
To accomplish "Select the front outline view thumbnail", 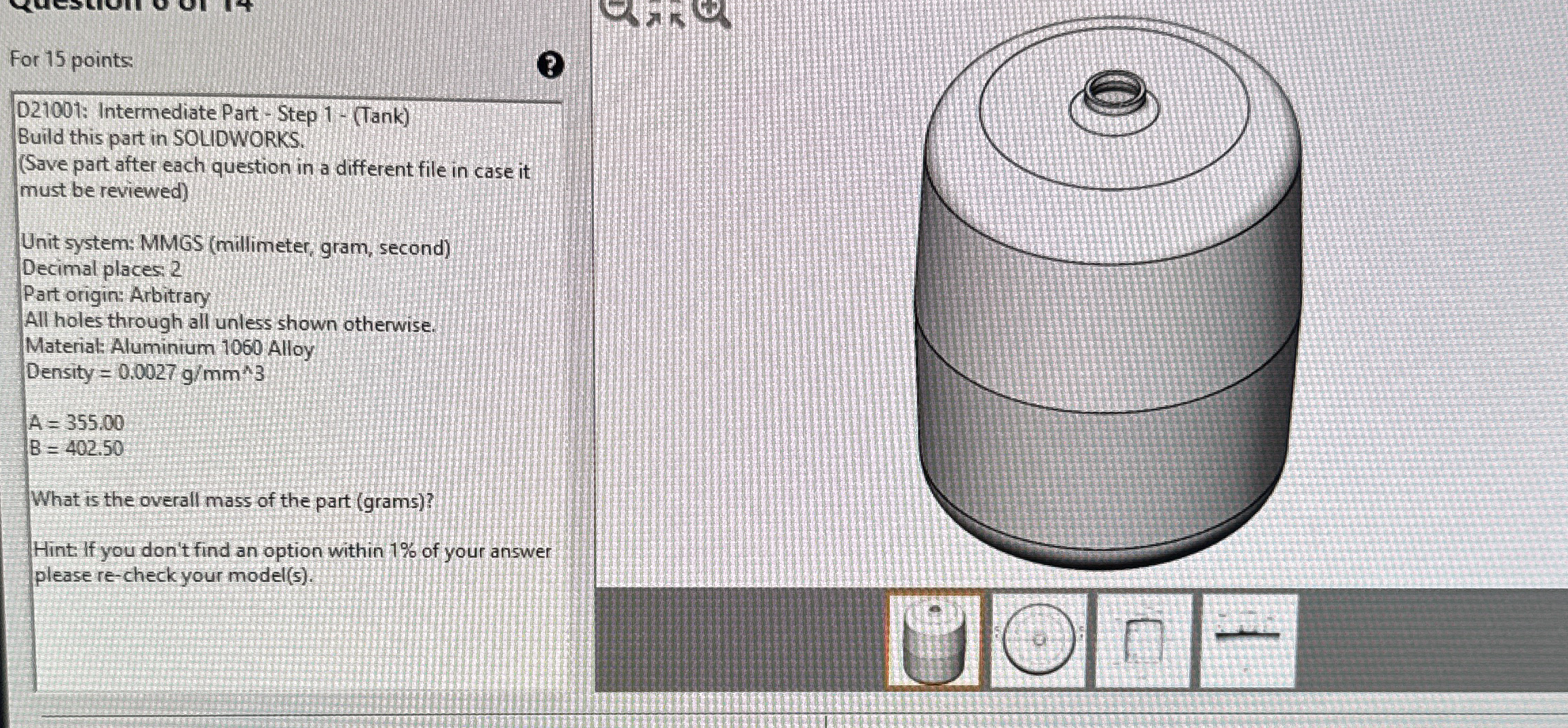I will (x=1143, y=640).
